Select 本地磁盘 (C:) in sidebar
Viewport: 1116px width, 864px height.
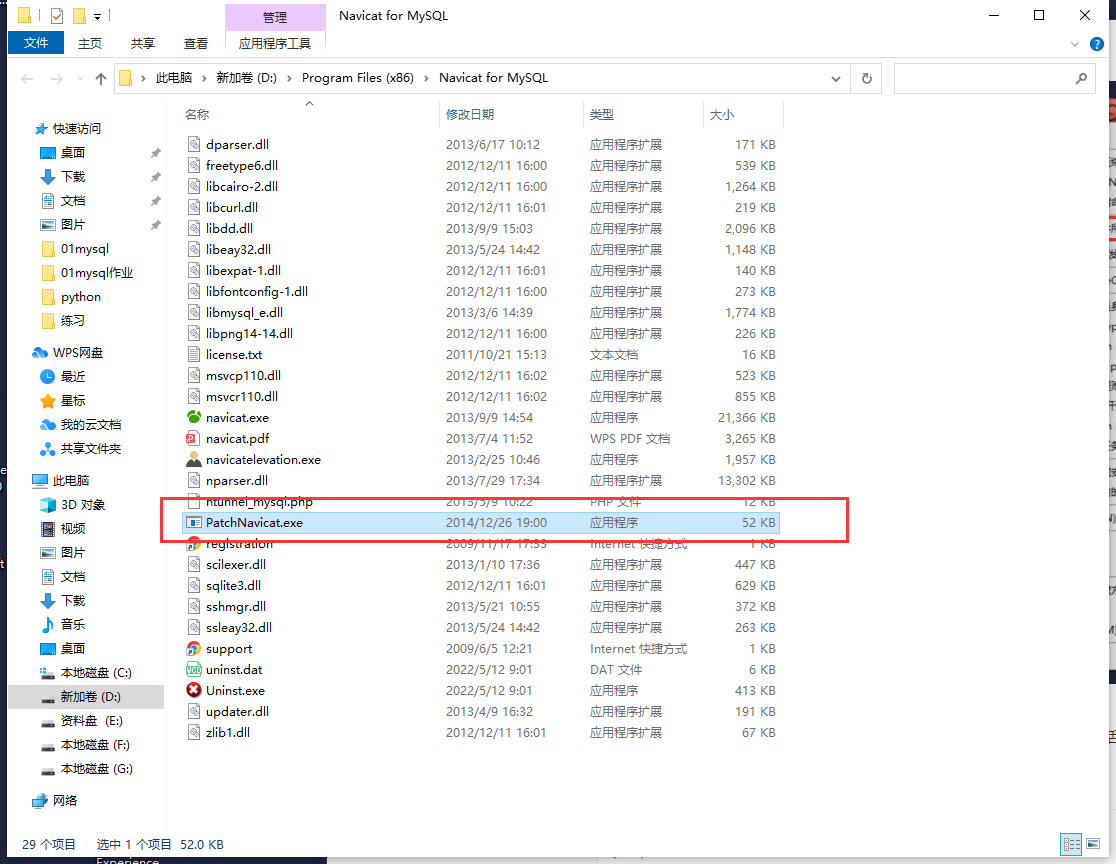86,673
